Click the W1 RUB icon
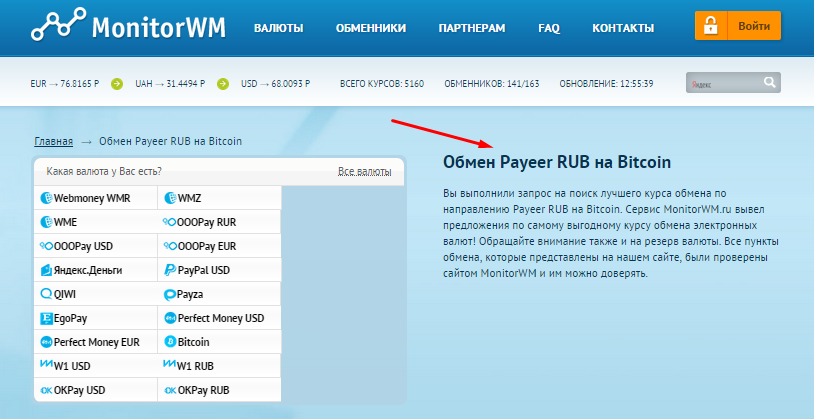Viewport: 814px width, 419px height. [x=170, y=364]
